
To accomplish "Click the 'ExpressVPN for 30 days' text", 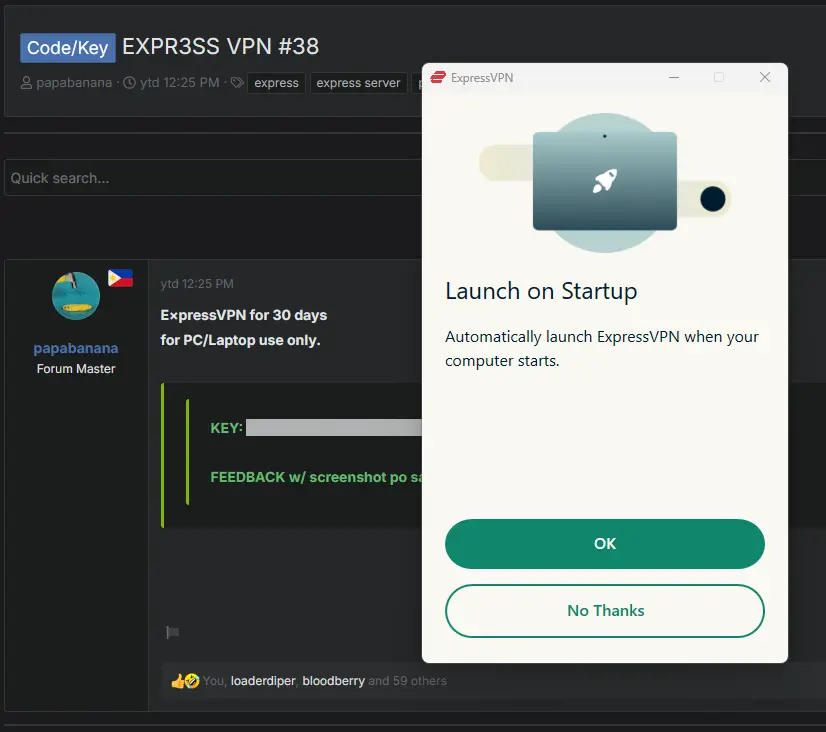I will click(x=243, y=315).
